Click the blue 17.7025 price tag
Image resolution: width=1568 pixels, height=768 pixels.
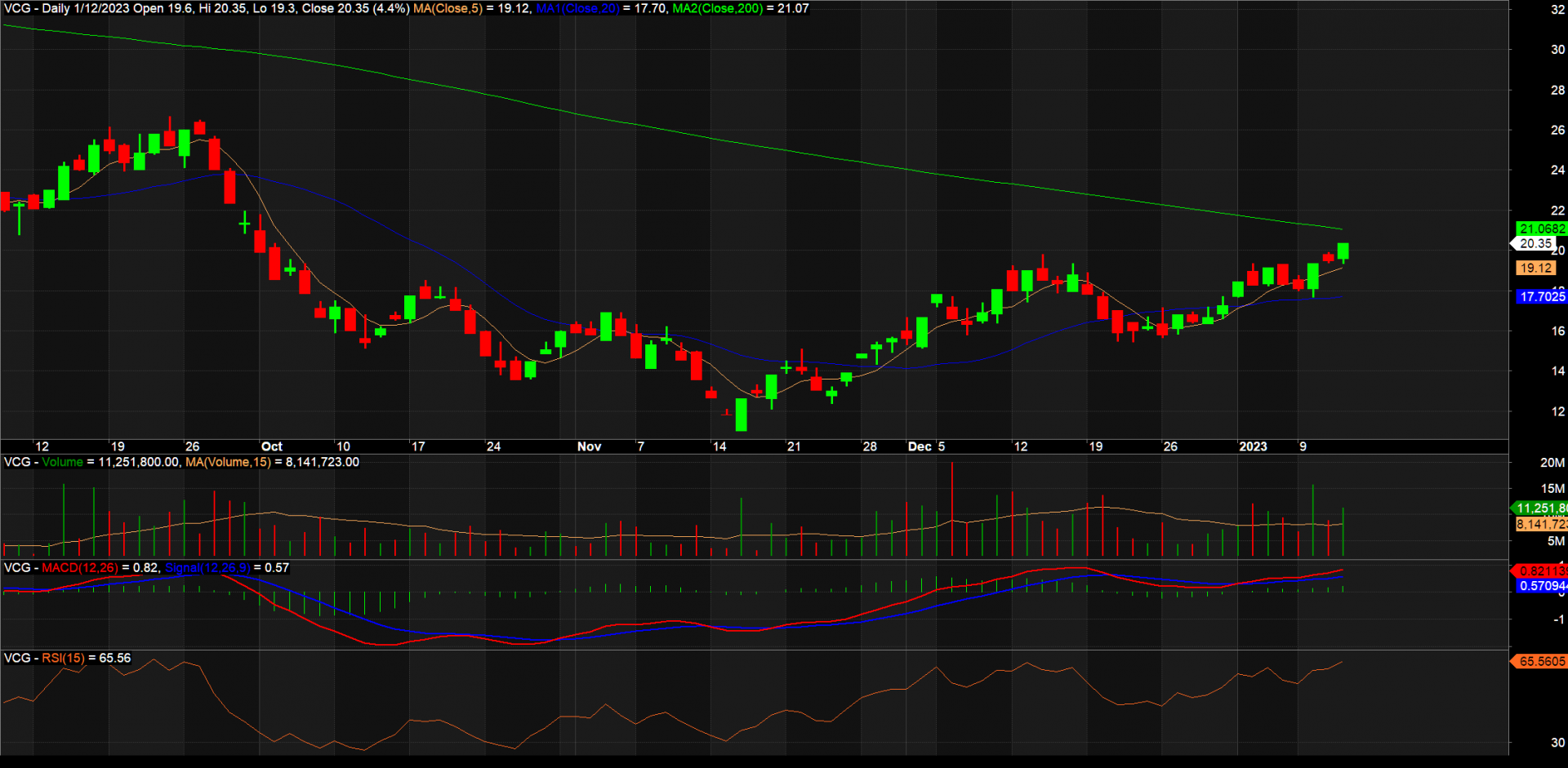pyautogui.click(x=1542, y=296)
